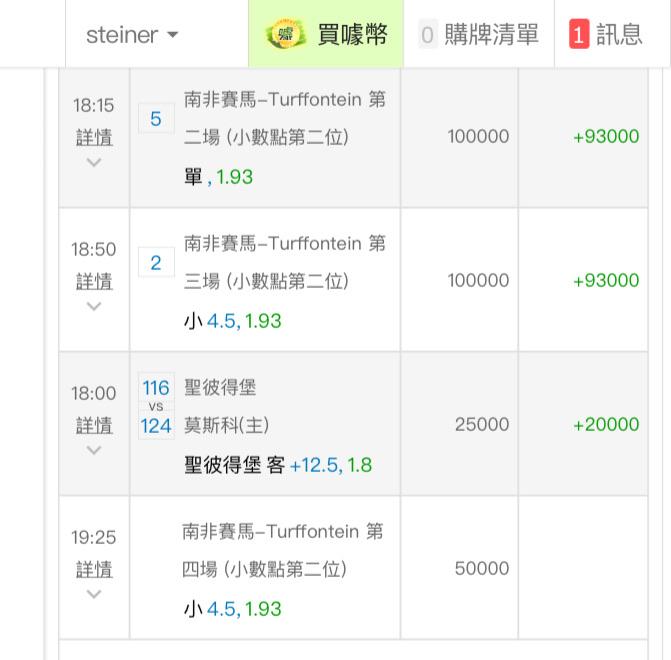Screen dimensions: 671x660
Task: Expand chevron under 19:25 詳情
Action: 94,594
